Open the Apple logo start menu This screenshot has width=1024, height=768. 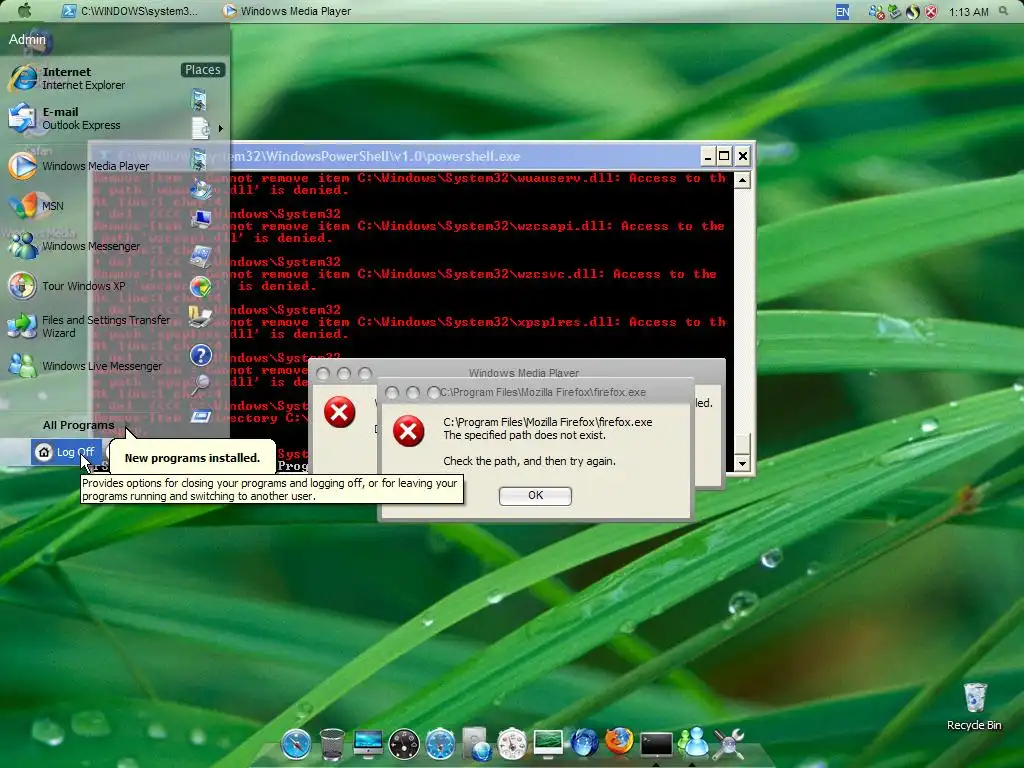(24, 10)
